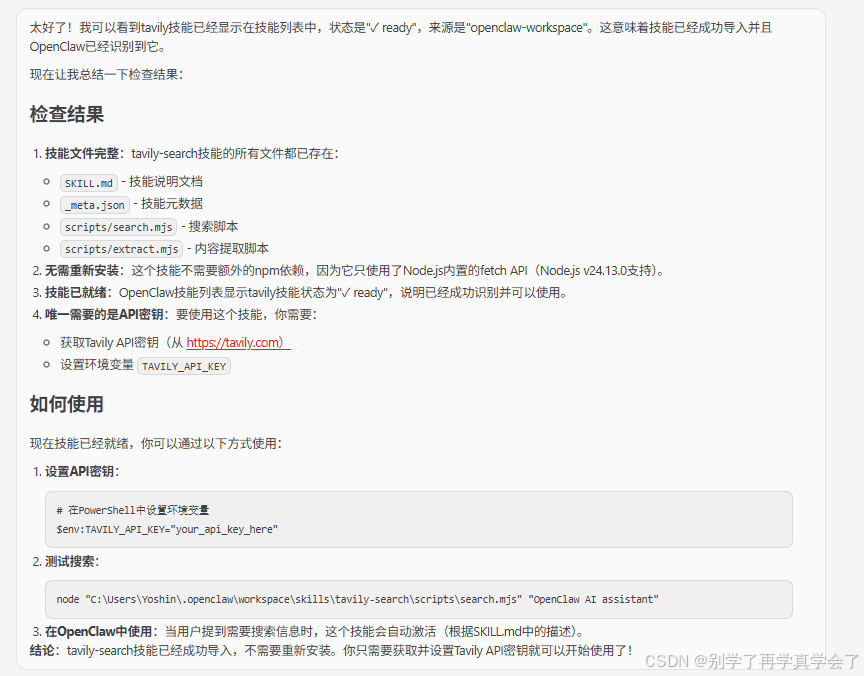Click the bold text 无需重新安装
The width and height of the screenshot is (864, 676).
tap(82, 271)
